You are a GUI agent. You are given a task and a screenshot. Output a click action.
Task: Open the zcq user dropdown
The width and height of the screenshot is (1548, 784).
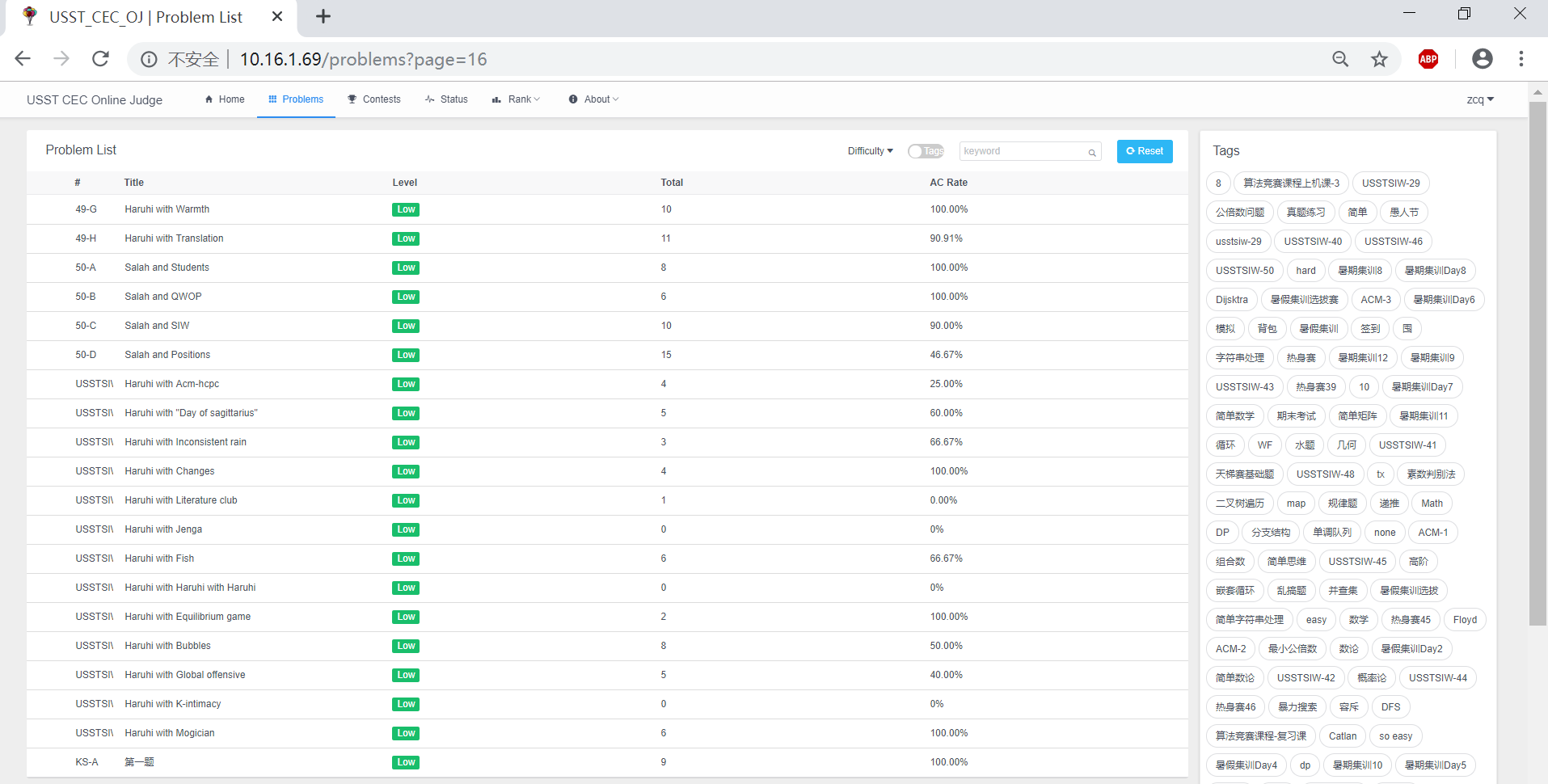coord(1480,99)
